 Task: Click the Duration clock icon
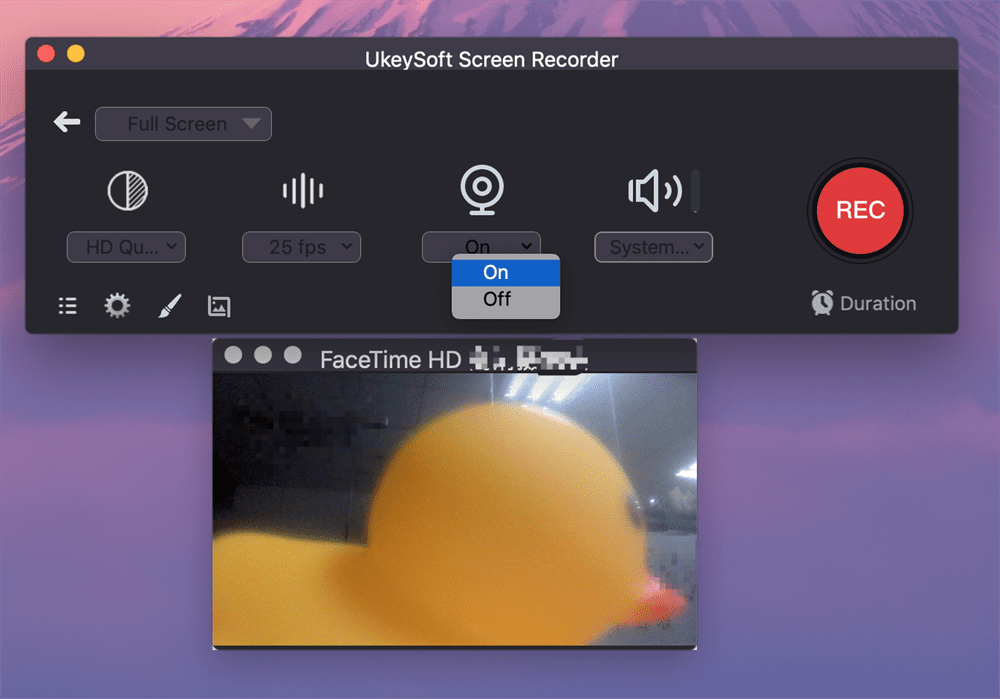[x=822, y=302]
